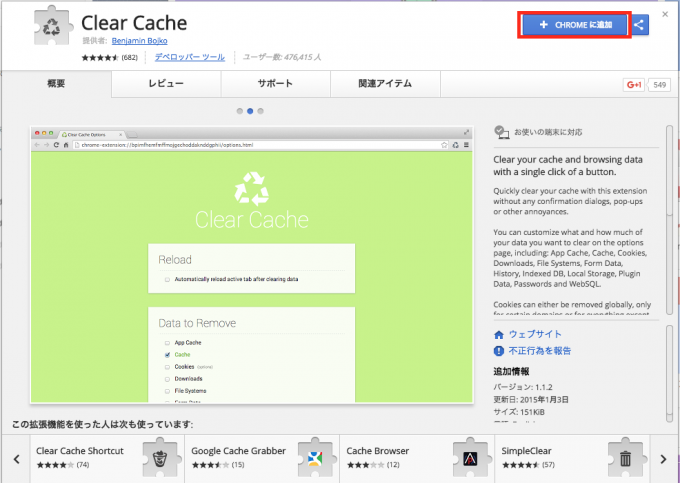The image size is (680, 483).
Task: Click the G+1 button
Action: point(634,85)
